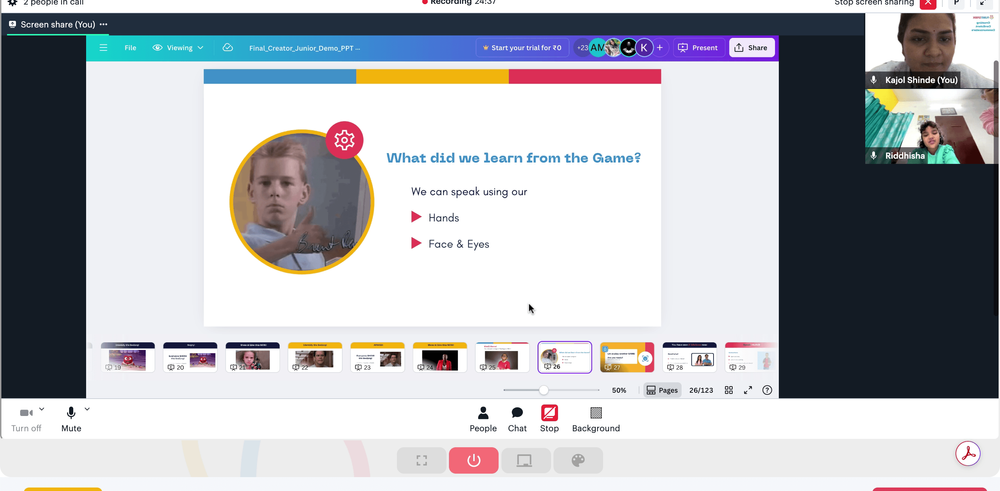Open grid view of all pages
The image size is (1000, 491).
tap(728, 390)
